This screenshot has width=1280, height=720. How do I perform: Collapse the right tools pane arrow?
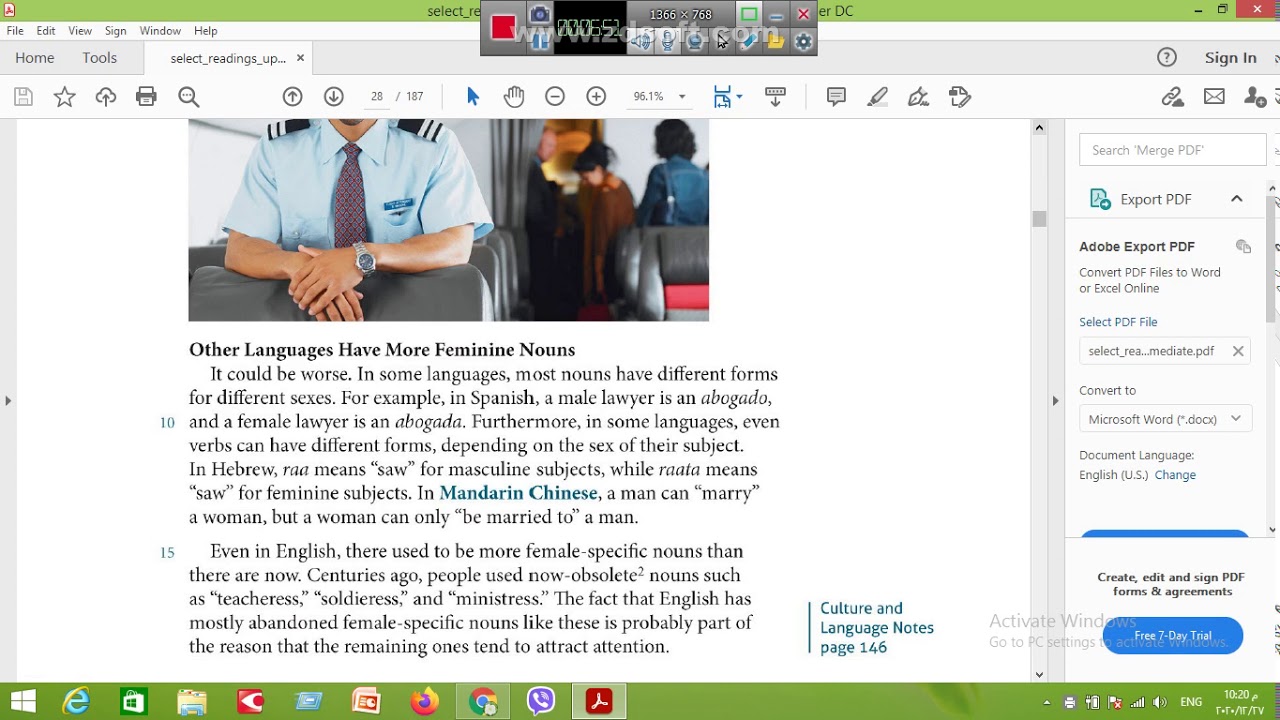[x=1055, y=401]
